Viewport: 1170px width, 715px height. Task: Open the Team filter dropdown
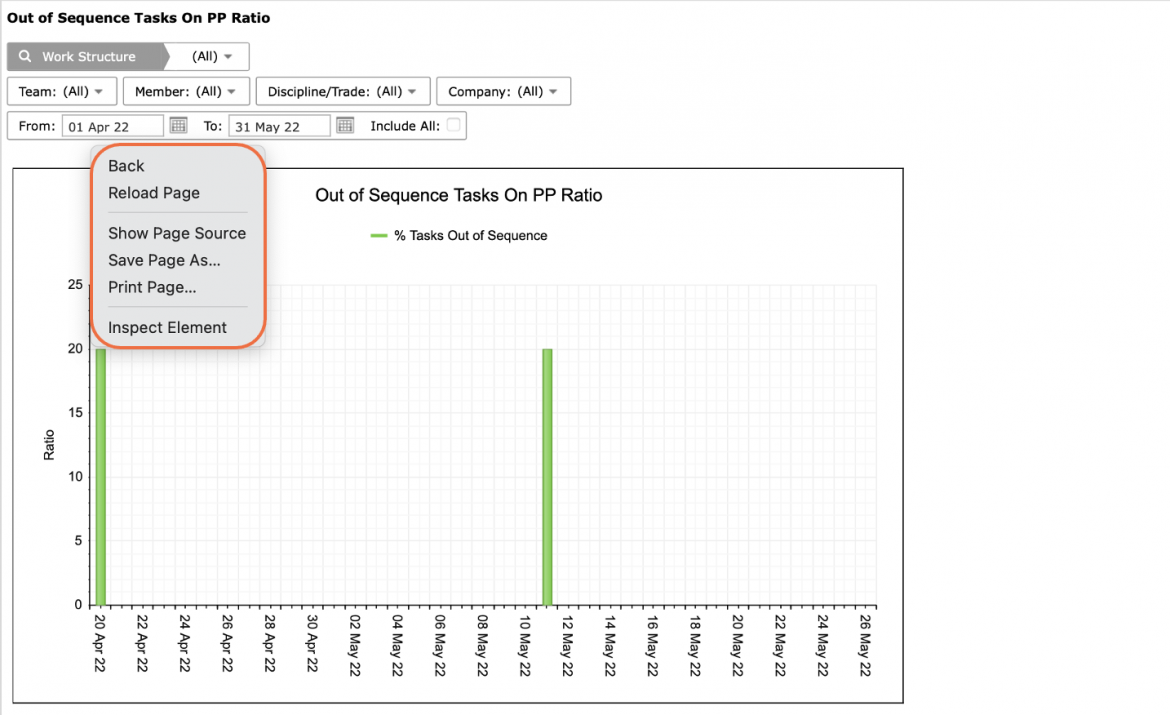[62, 91]
